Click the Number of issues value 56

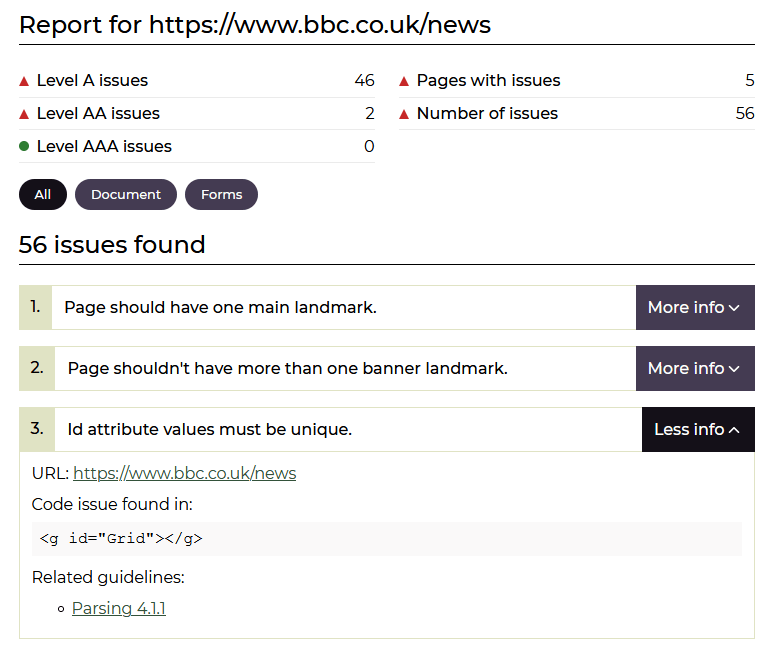point(745,113)
